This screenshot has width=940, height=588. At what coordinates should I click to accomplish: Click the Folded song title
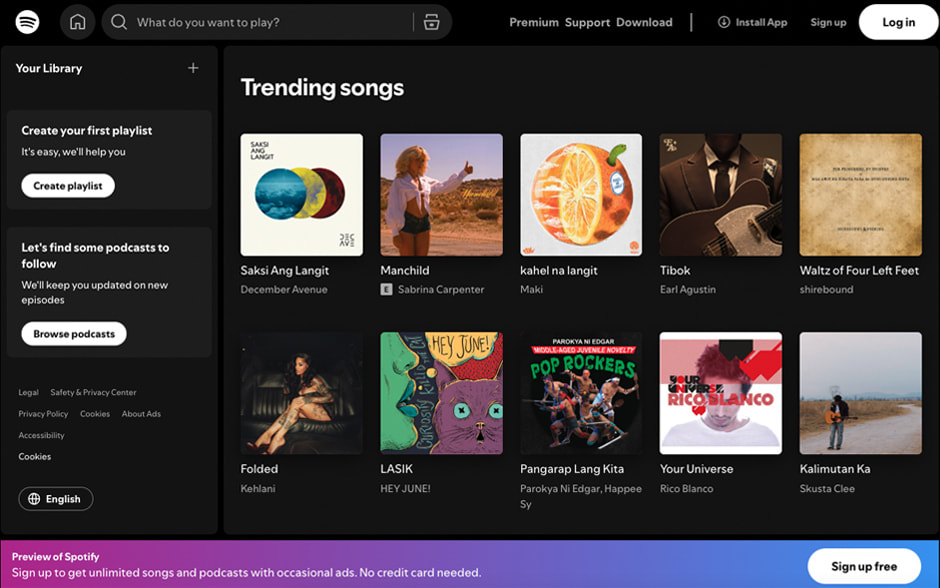[259, 469]
